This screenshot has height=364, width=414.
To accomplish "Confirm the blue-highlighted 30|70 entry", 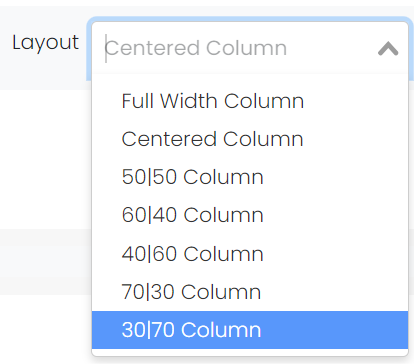I will [250, 330].
